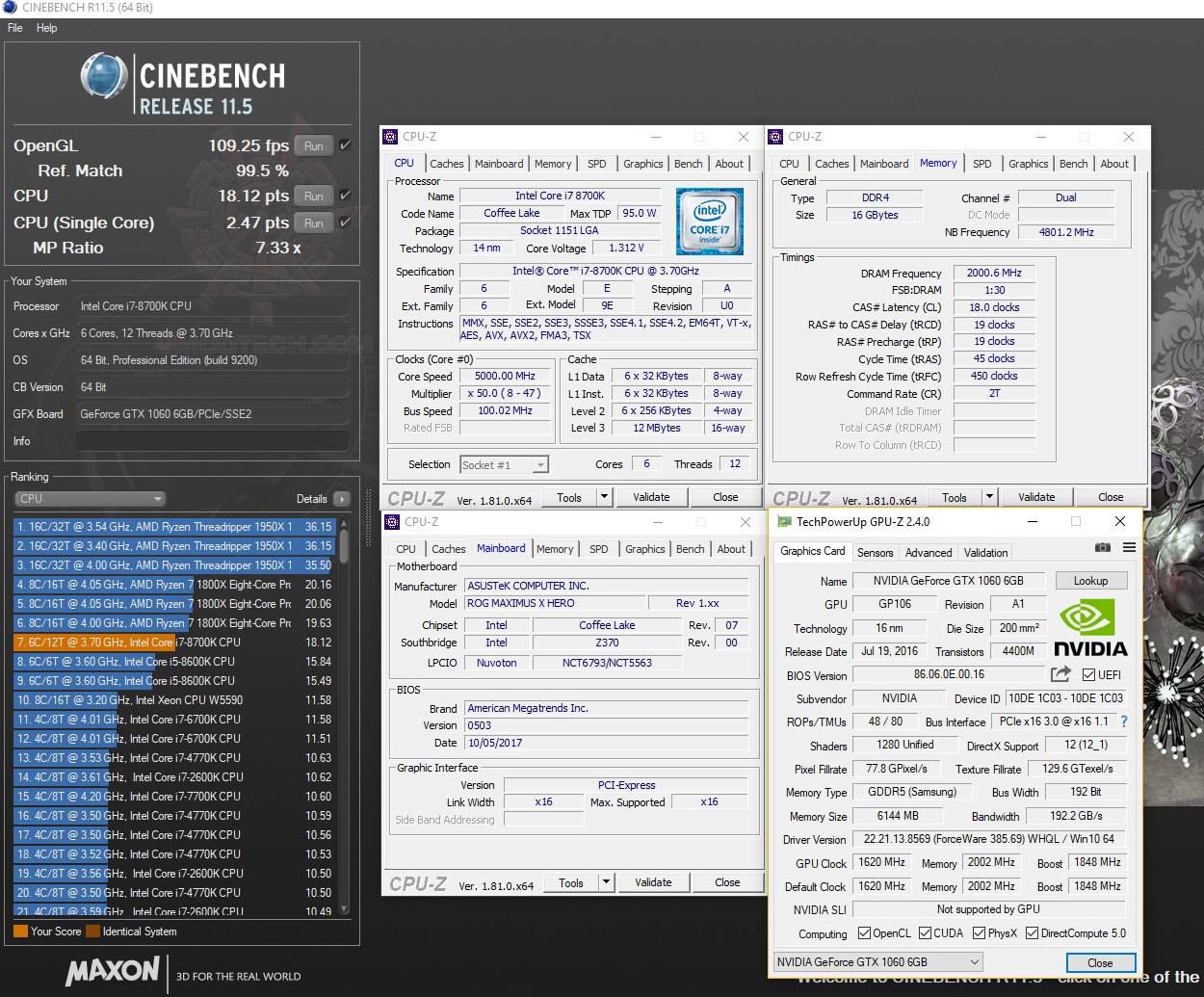The width and height of the screenshot is (1204, 997).
Task: Click the DRAM Frequency 2000.6 MHz value
Action: pos(994,273)
